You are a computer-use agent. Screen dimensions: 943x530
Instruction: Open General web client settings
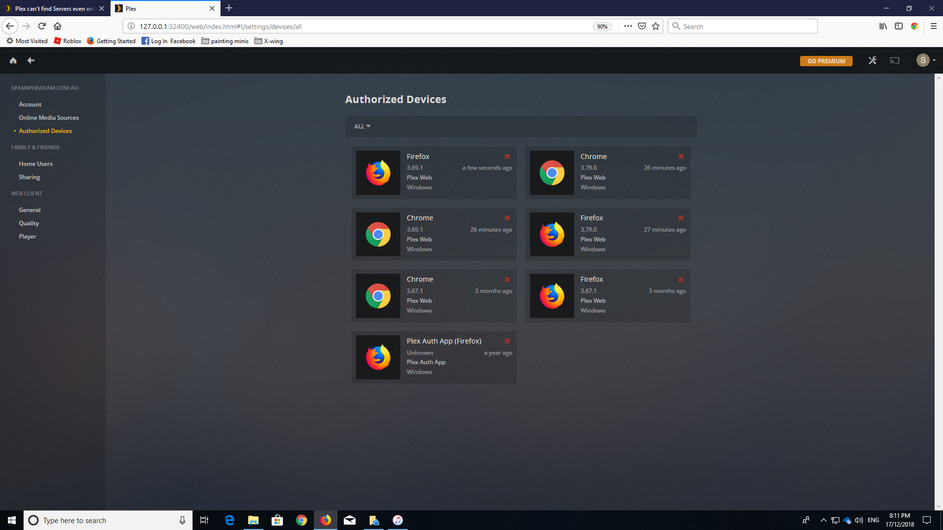(x=29, y=210)
